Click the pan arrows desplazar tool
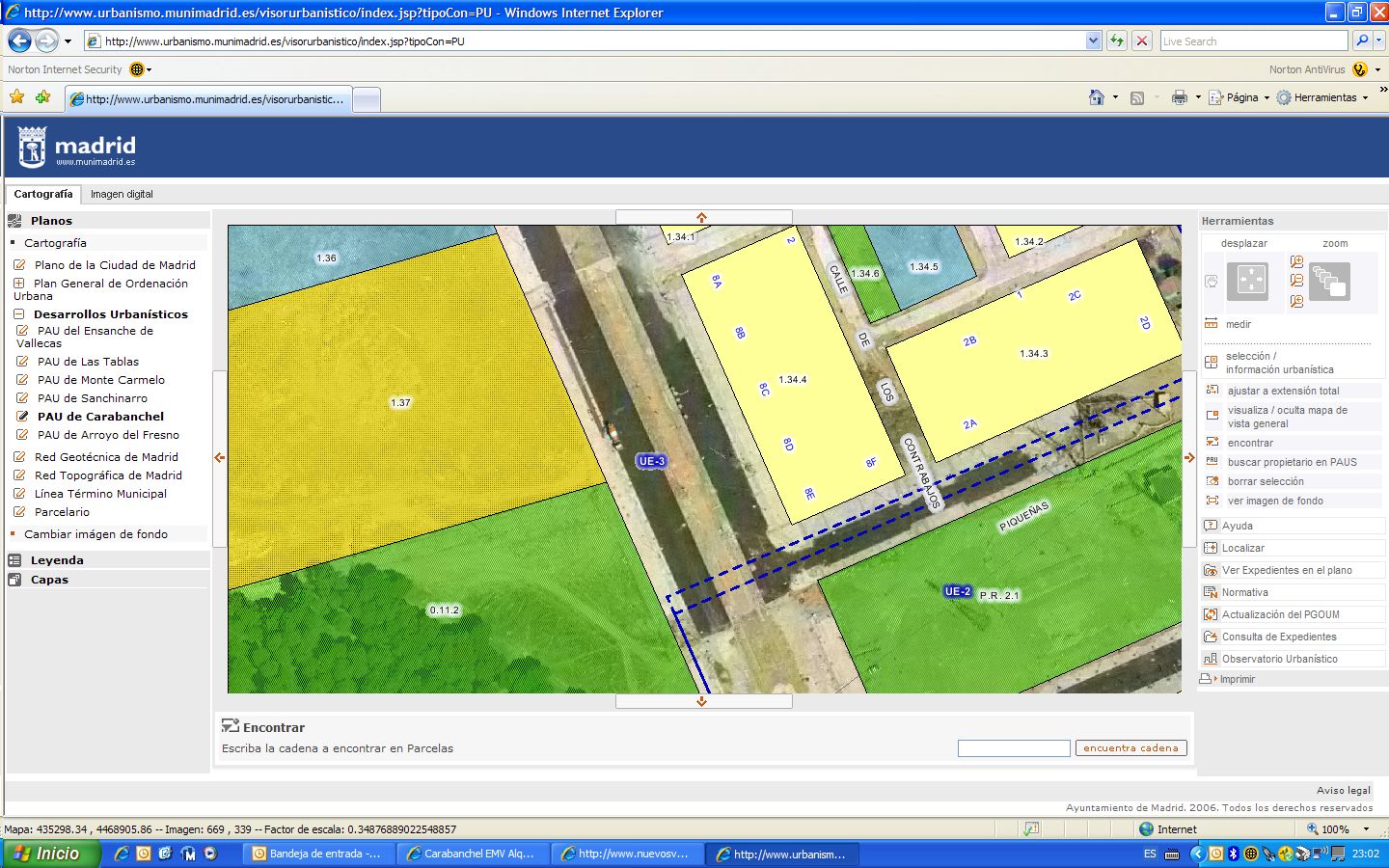Viewport: 1389px width, 868px height. pos(1250,280)
